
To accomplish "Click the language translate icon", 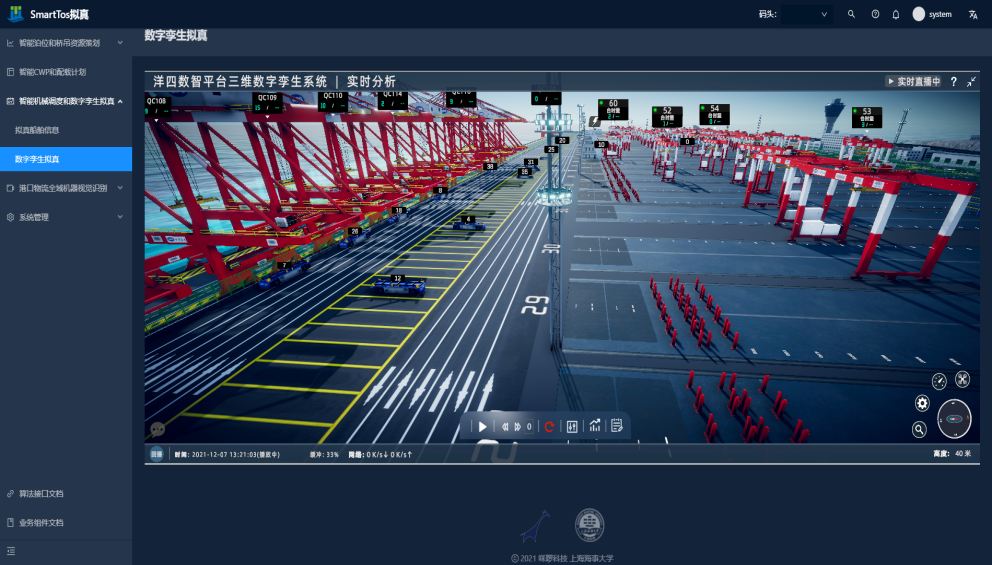I will click(x=973, y=14).
